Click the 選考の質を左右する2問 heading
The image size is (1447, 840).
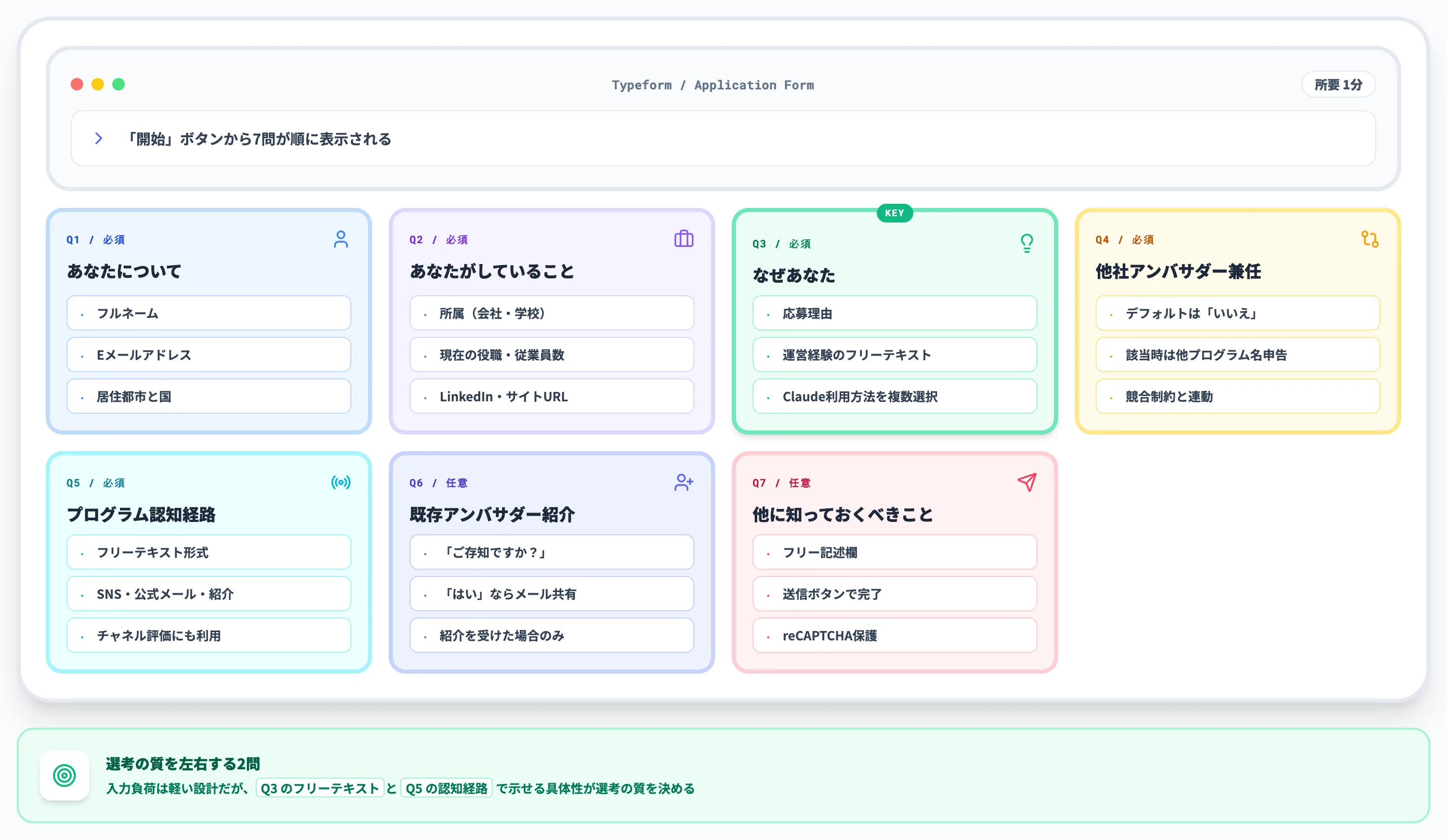(x=182, y=764)
